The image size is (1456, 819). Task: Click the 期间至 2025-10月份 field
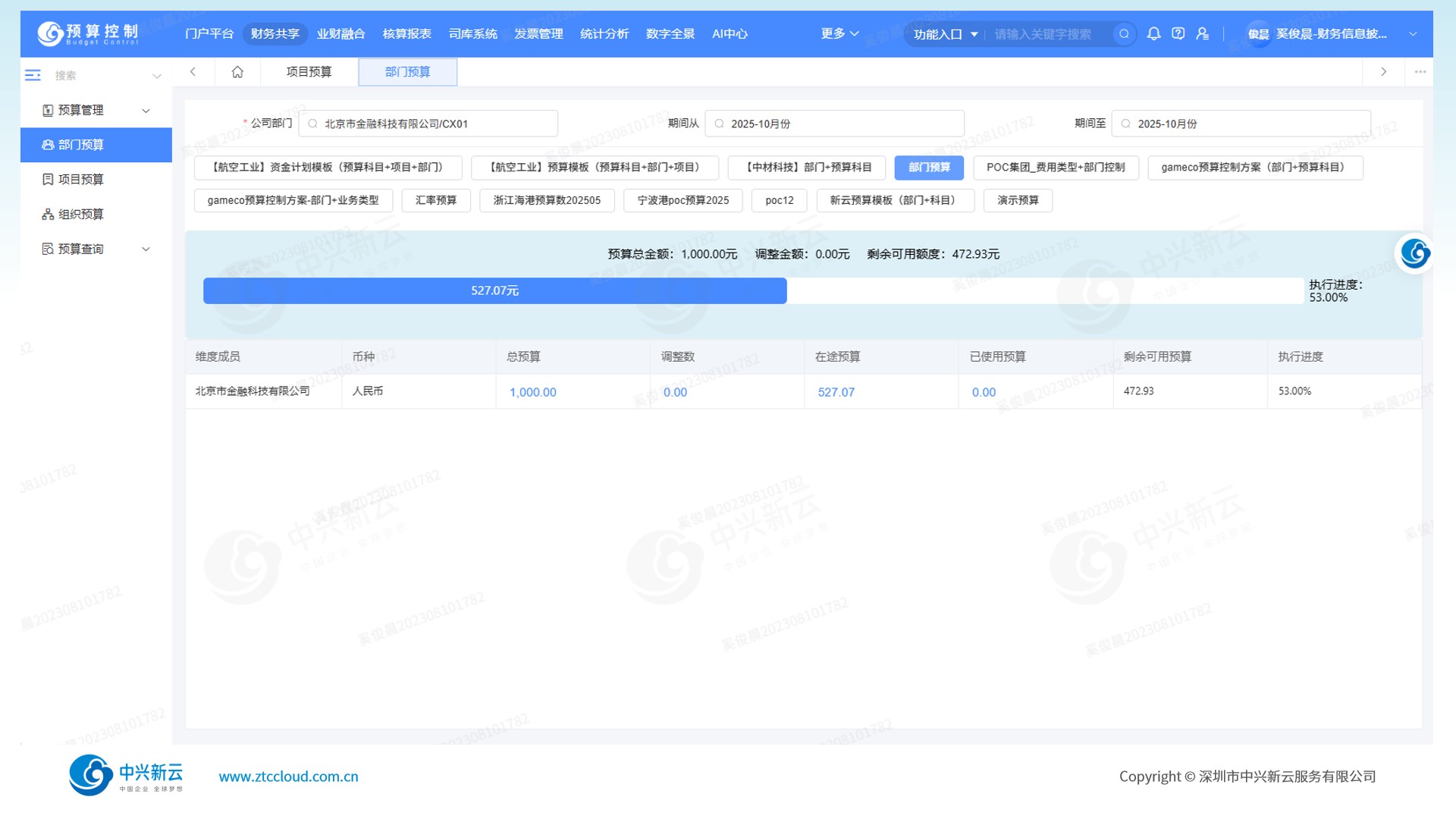pos(1241,124)
